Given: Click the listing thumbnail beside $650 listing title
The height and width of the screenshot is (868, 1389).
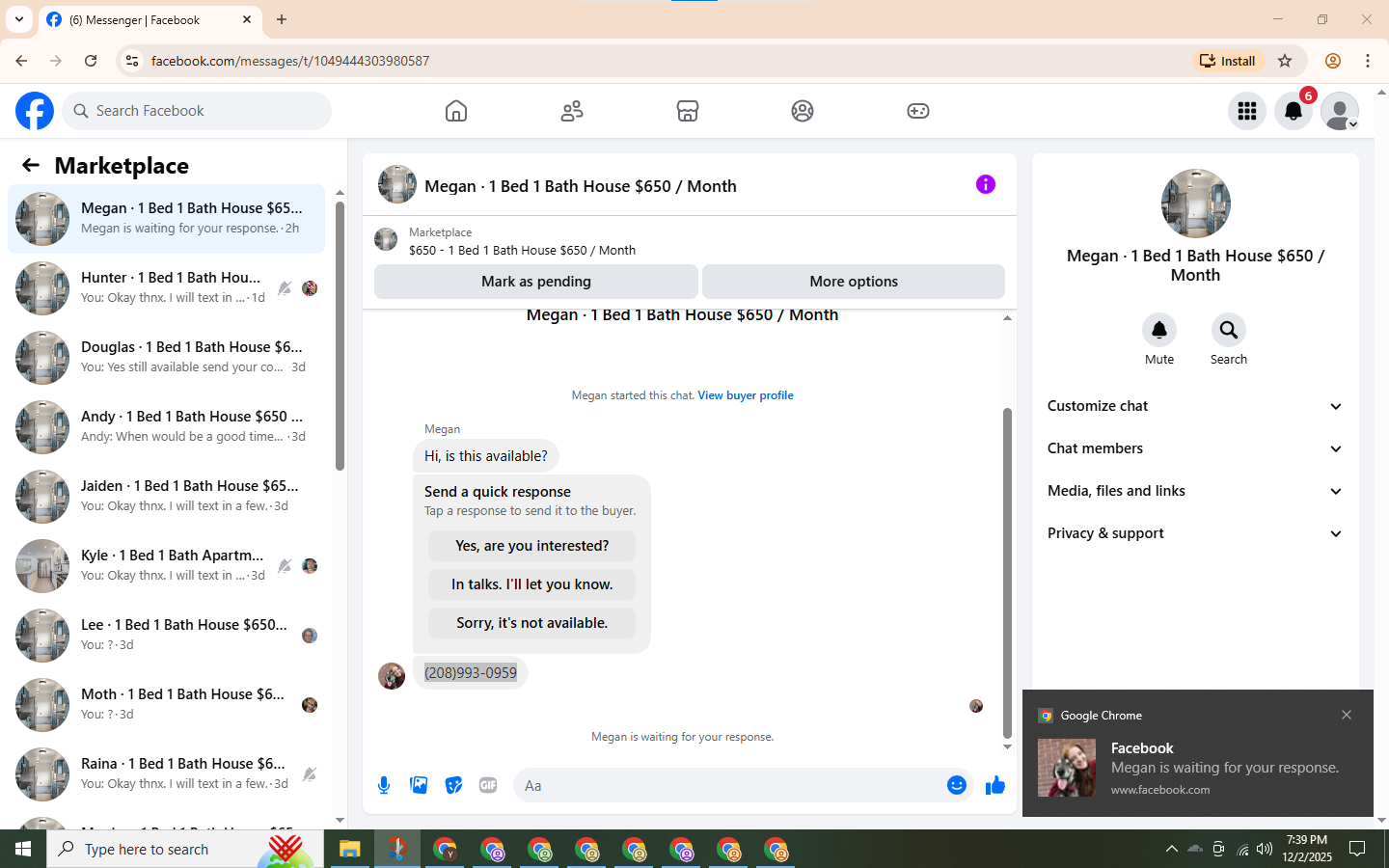Looking at the screenshot, I should click(x=386, y=240).
